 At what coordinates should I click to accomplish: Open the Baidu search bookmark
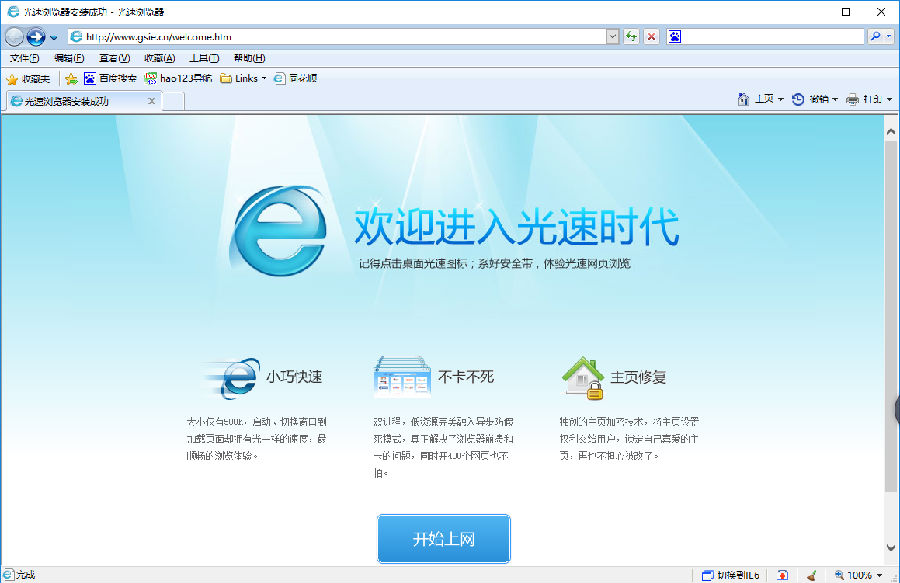[x=110, y=78]
